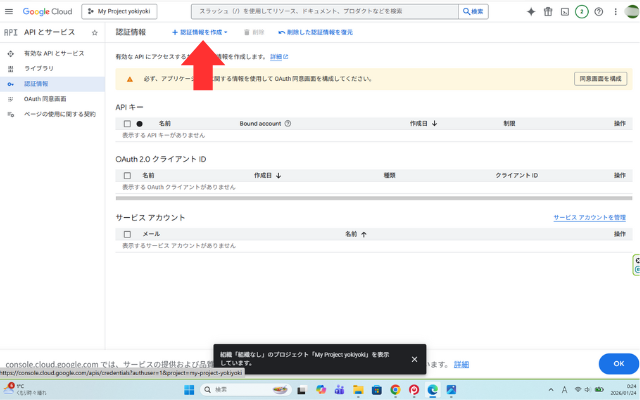Check the select-all box in サービス アカウント table
The height and width of the screenshot is (400, 640).
127,233
